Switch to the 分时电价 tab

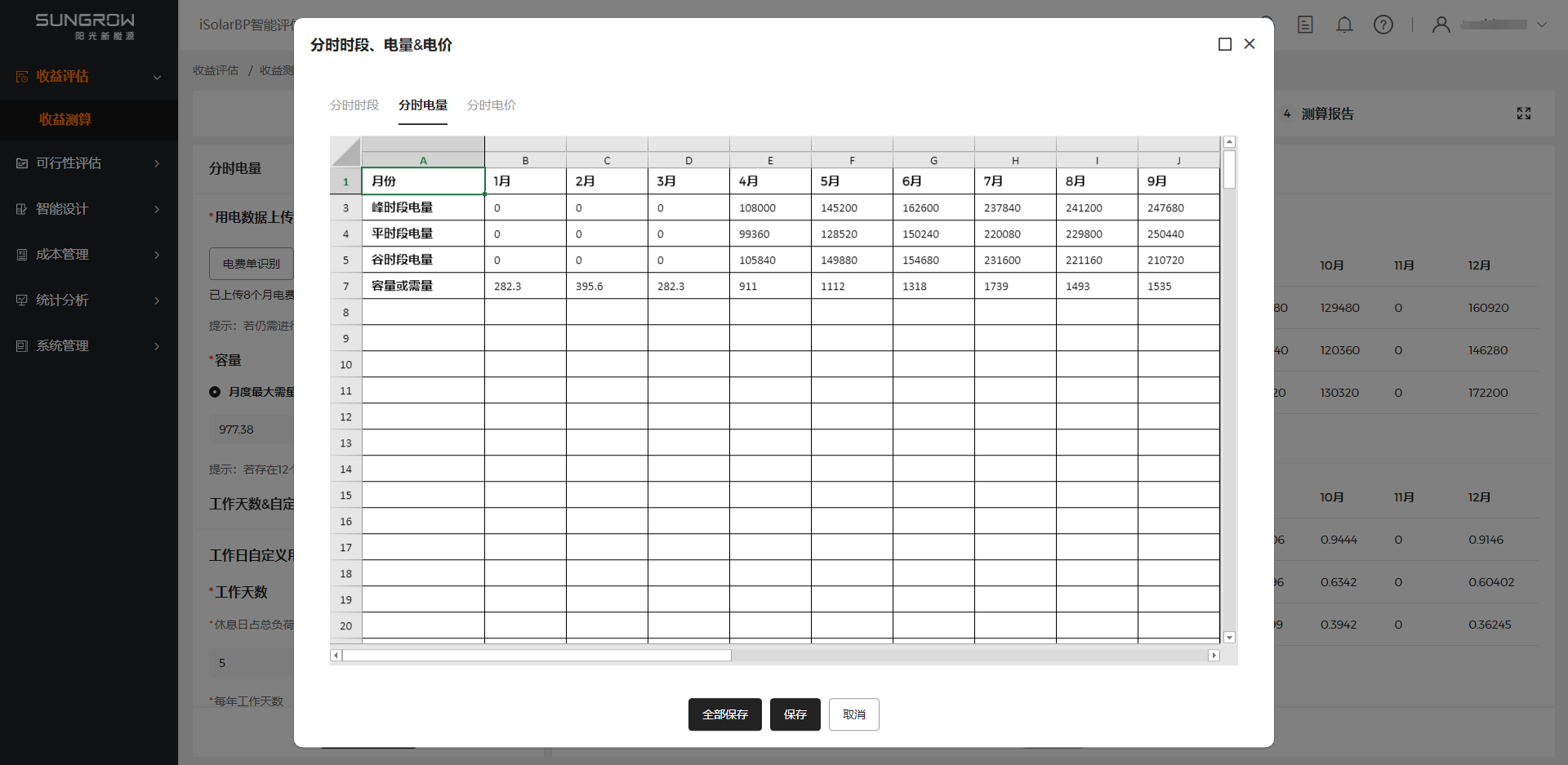tap(492, 105)
